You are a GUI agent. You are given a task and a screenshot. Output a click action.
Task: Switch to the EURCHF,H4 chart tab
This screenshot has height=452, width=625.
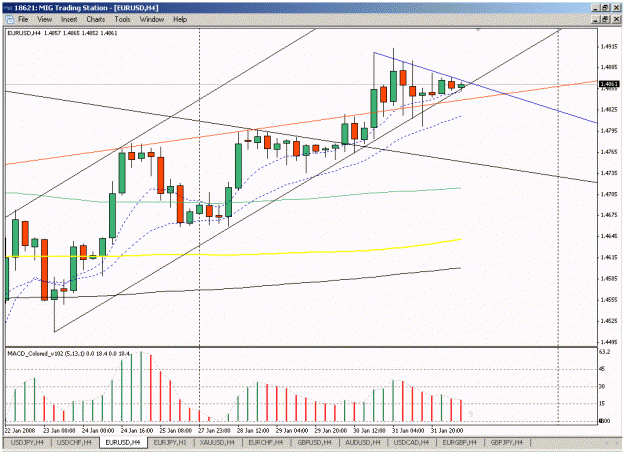265,442
